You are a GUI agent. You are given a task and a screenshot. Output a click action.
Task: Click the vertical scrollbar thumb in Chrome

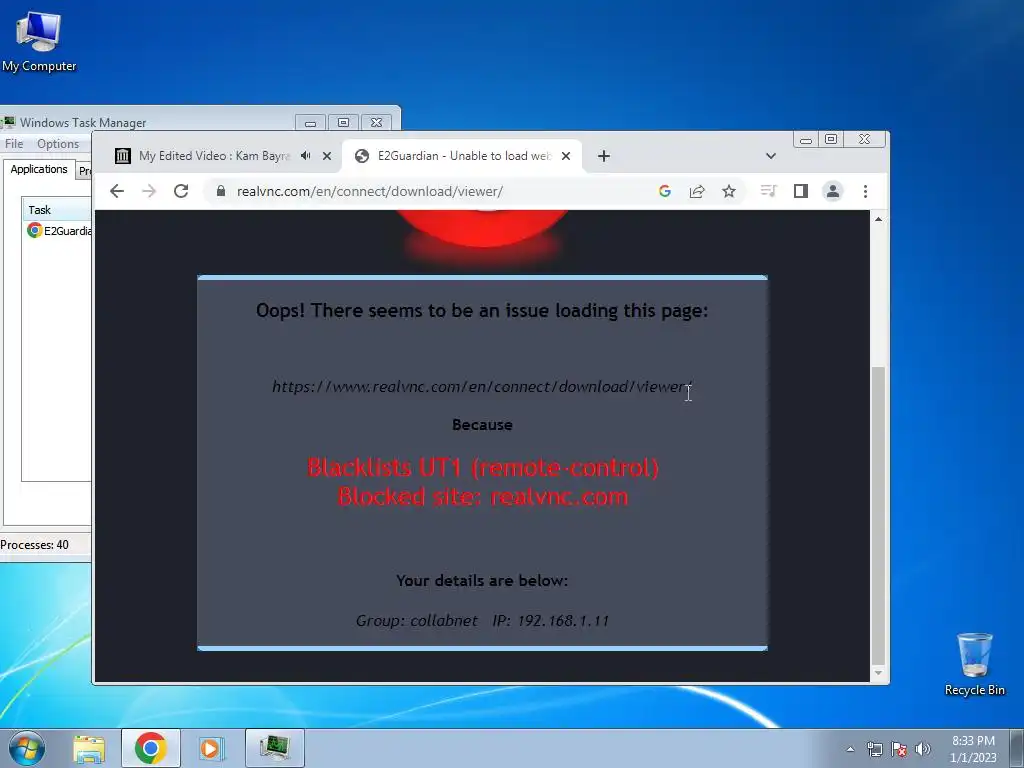tap(878, 515)
